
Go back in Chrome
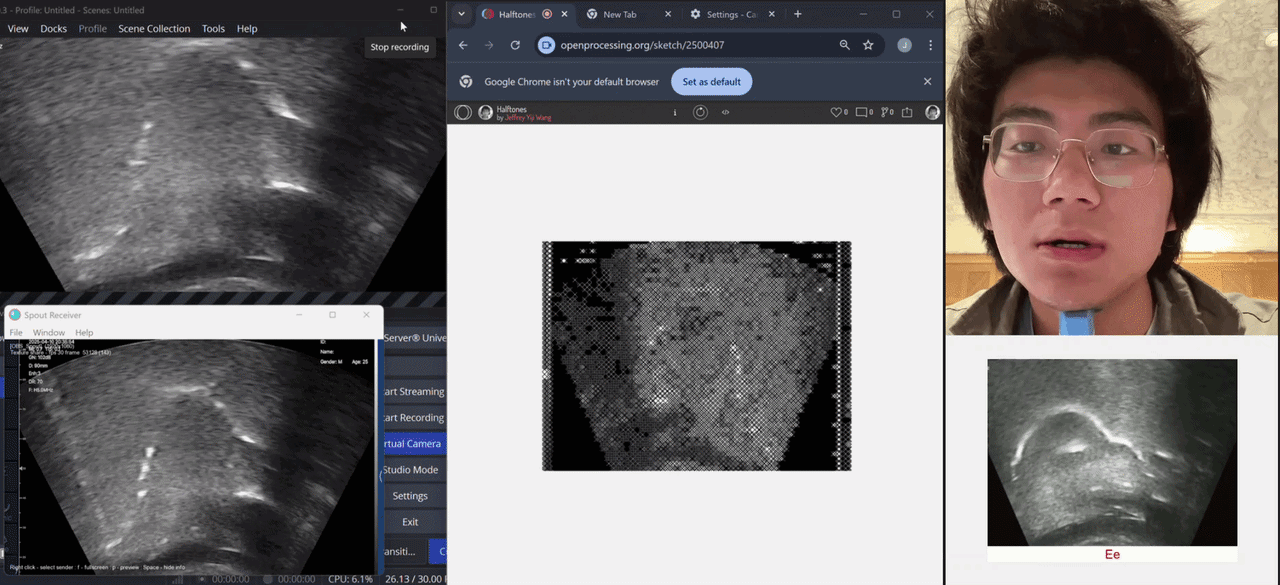pyautogui.click(x=463, y=45)
